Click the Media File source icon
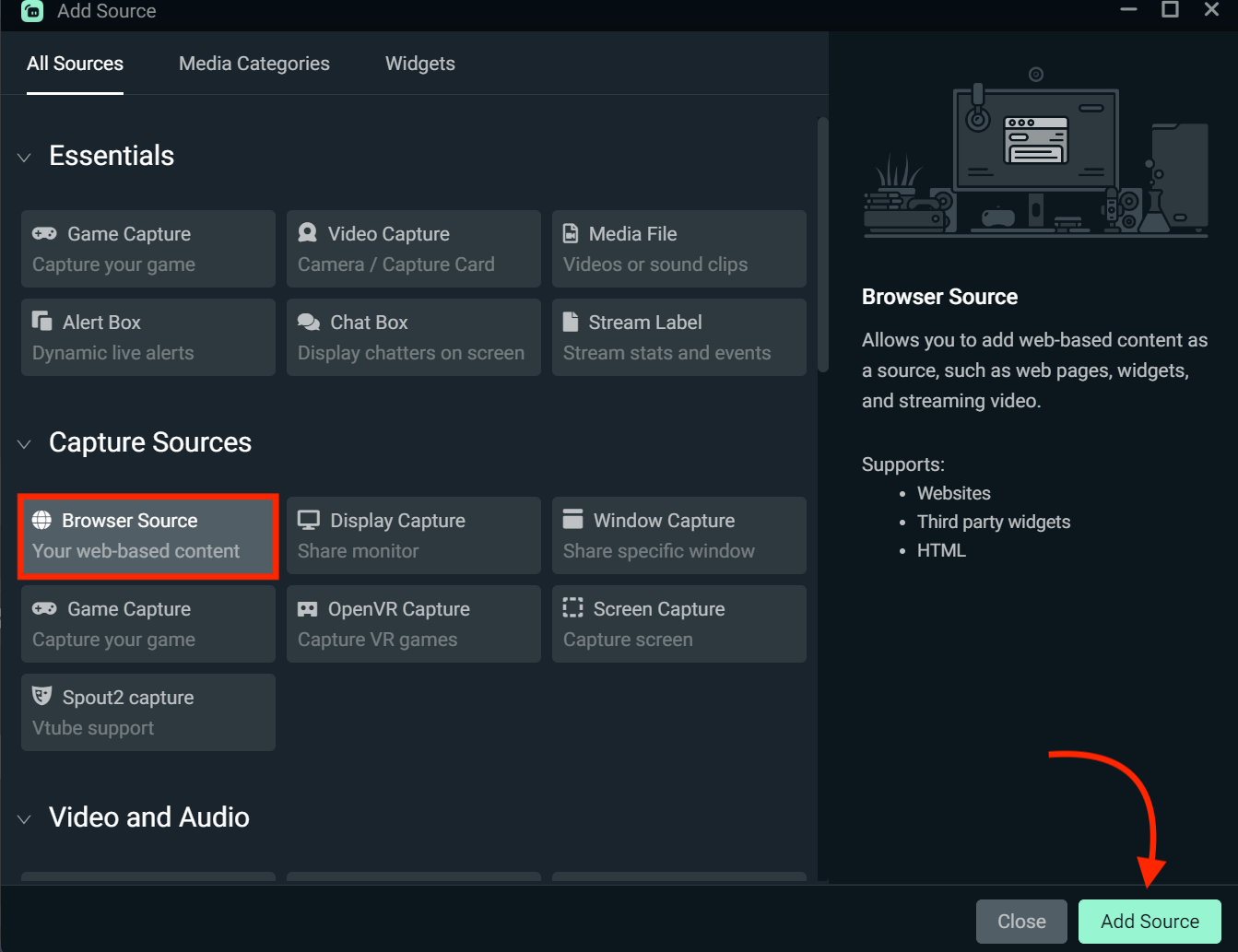 [572, 233]
